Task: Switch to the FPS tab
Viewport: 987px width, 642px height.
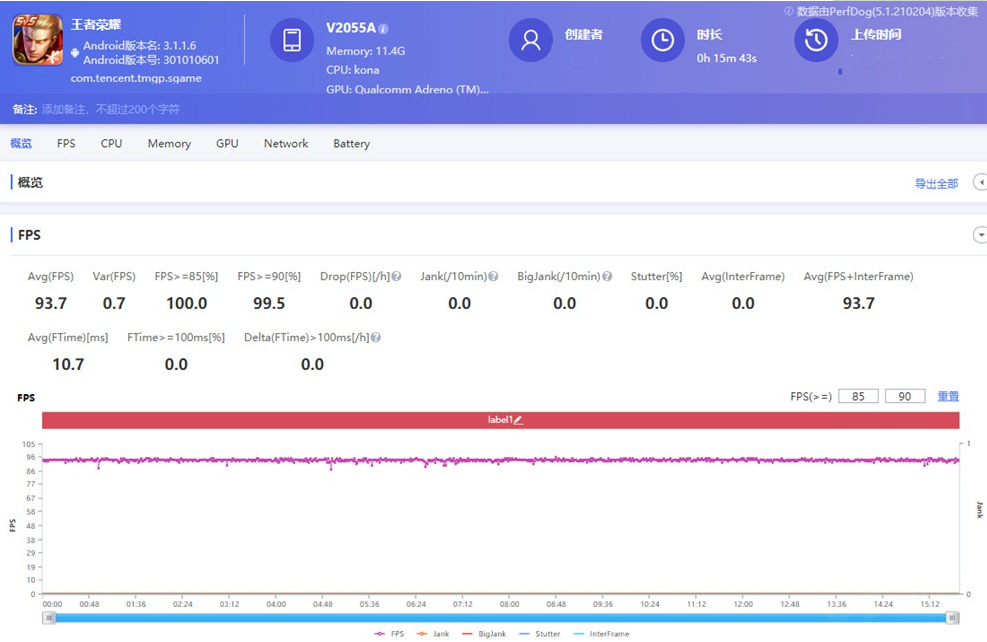Action: 66,144
